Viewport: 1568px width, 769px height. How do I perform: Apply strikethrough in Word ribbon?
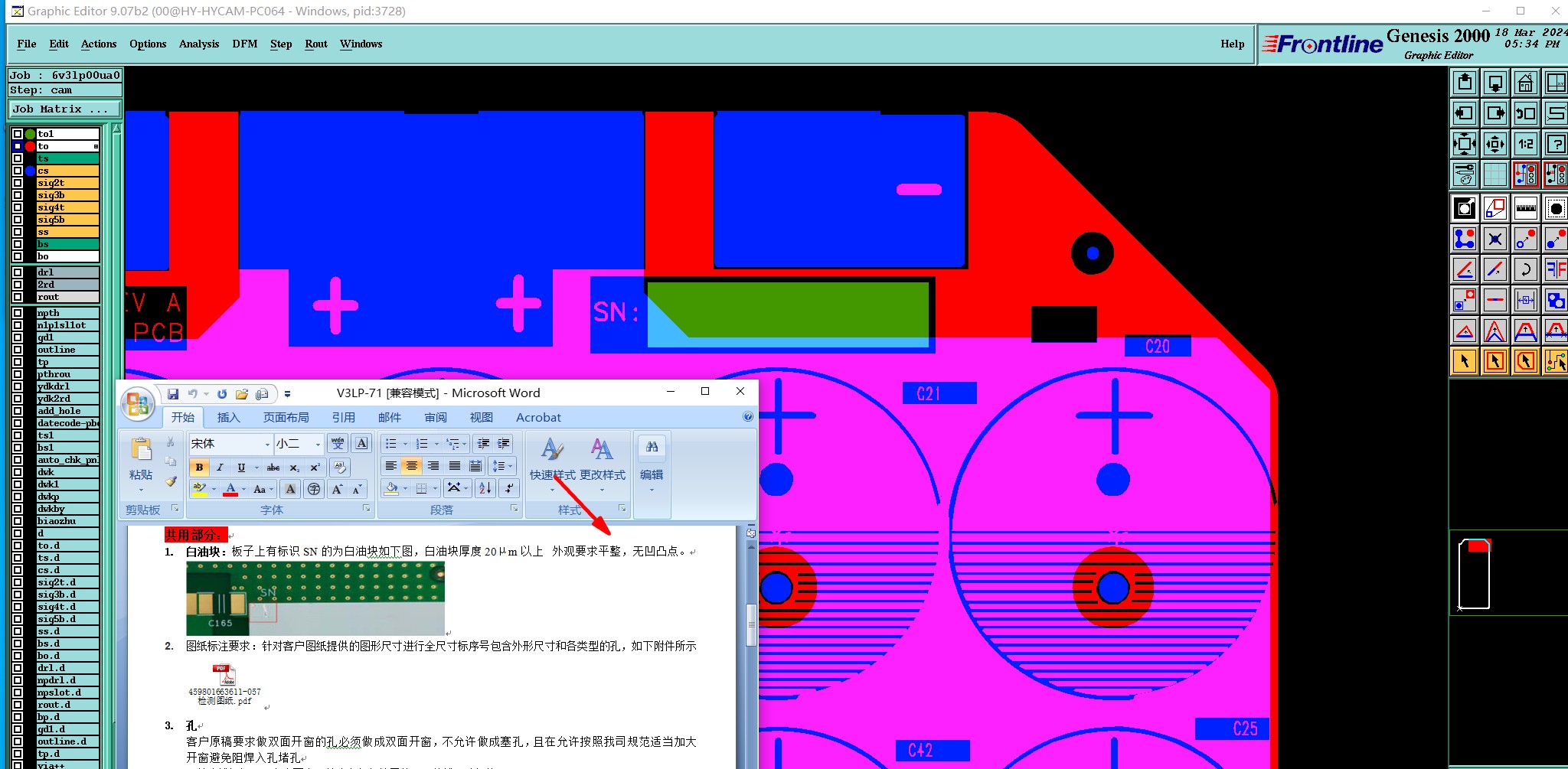(x=273, y=468)
